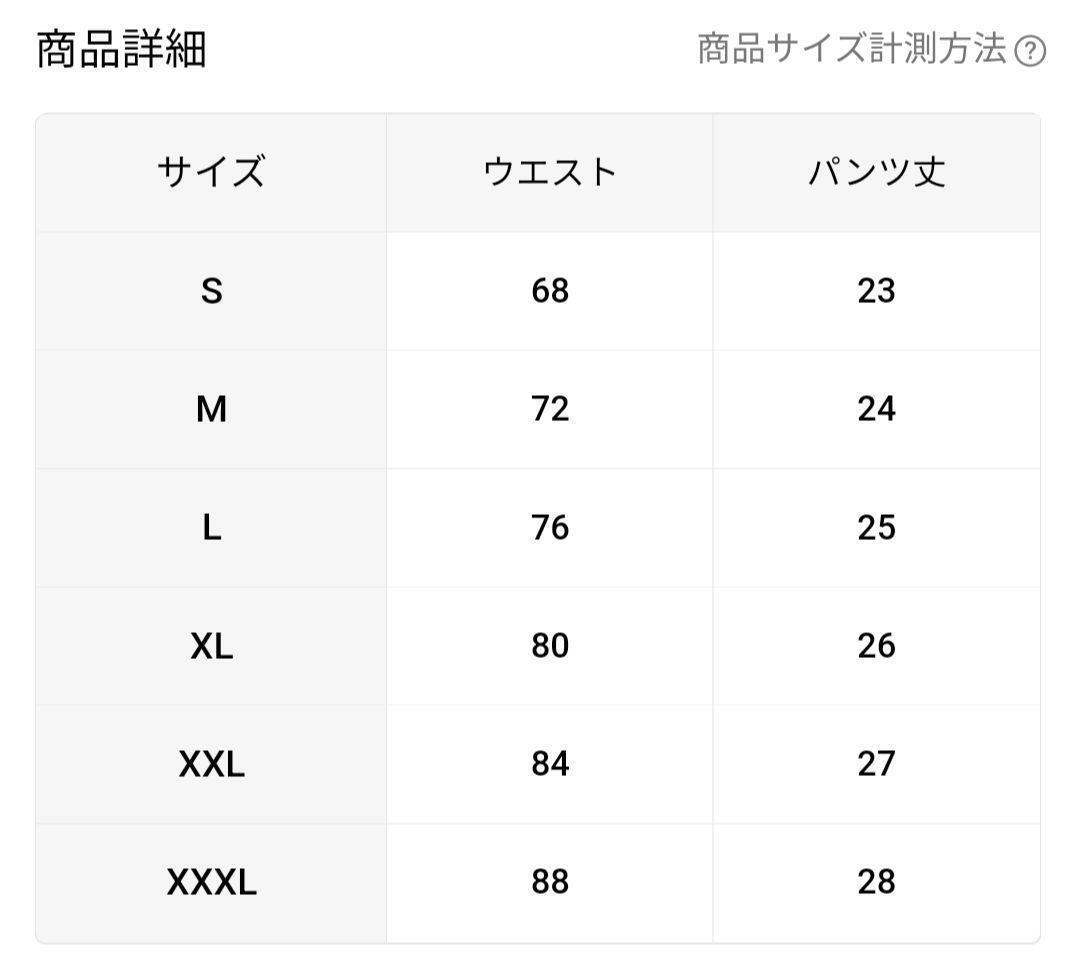
Task: Select the パンツ丈 column header
Action: (x=876, y=173)
